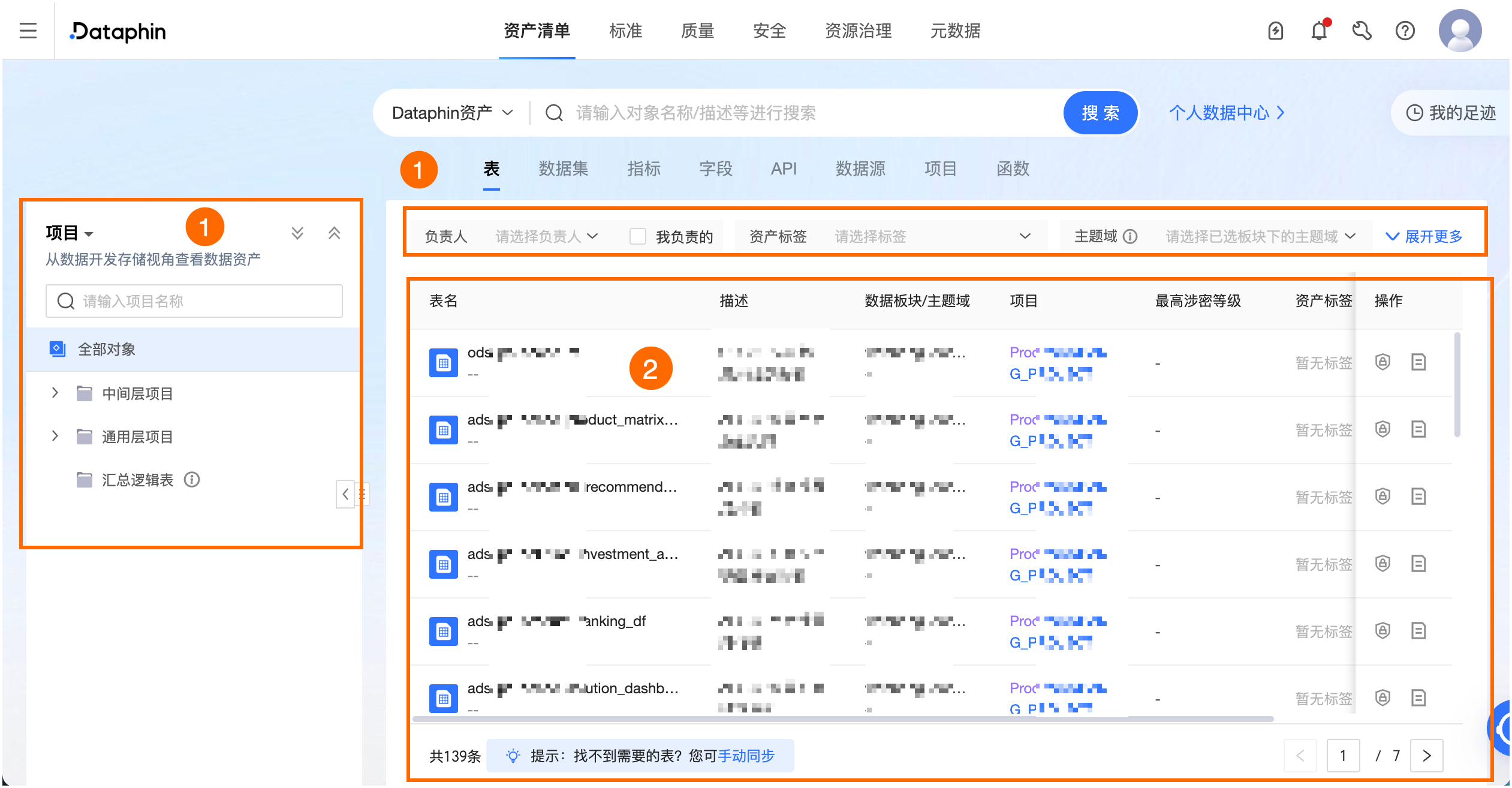Viewport: 1512px width, 788px height.
Task: Open the 个人数据中心 link
Action: coord(1227,113)
